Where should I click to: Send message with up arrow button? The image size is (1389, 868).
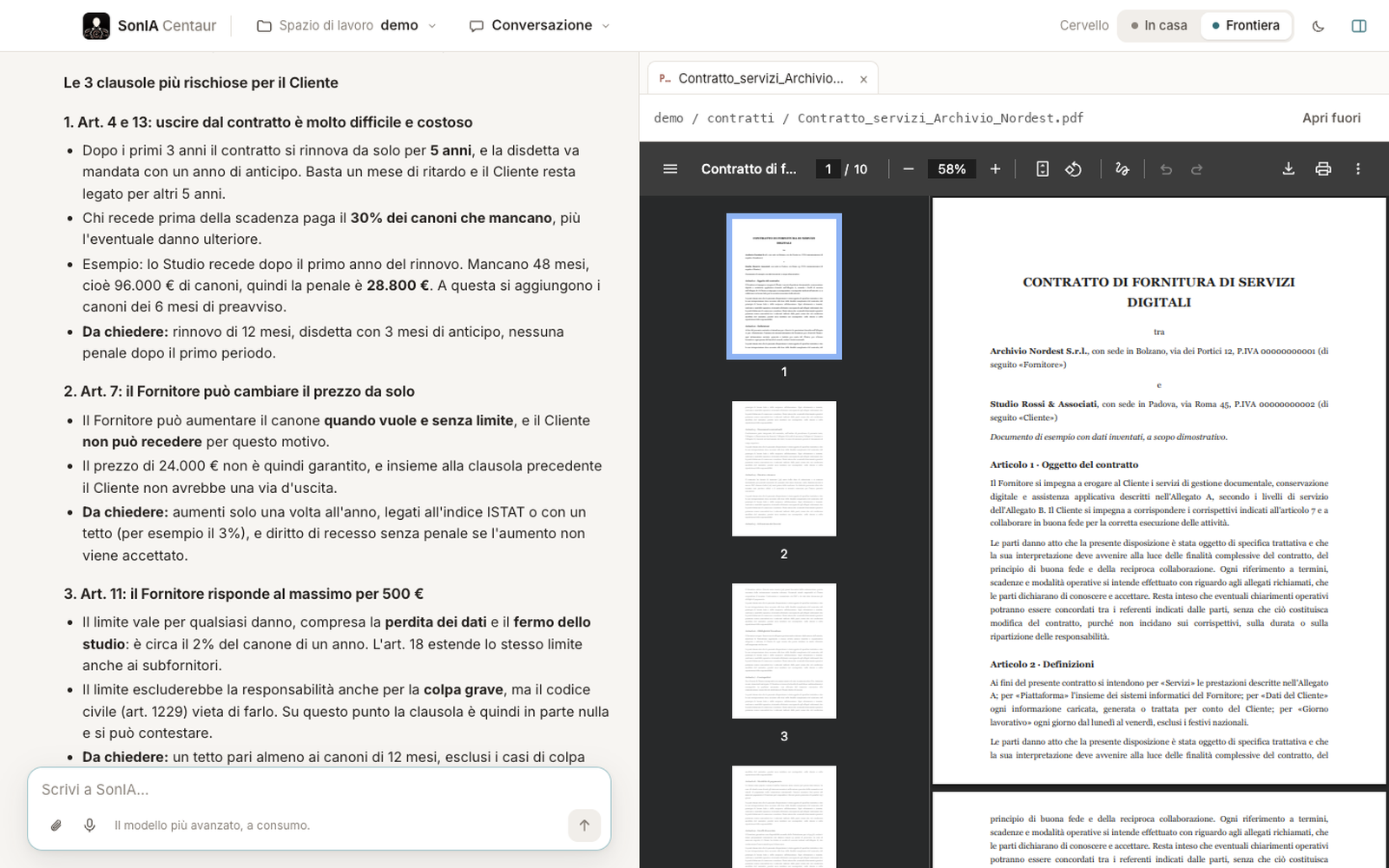click(x=584, y=825)
